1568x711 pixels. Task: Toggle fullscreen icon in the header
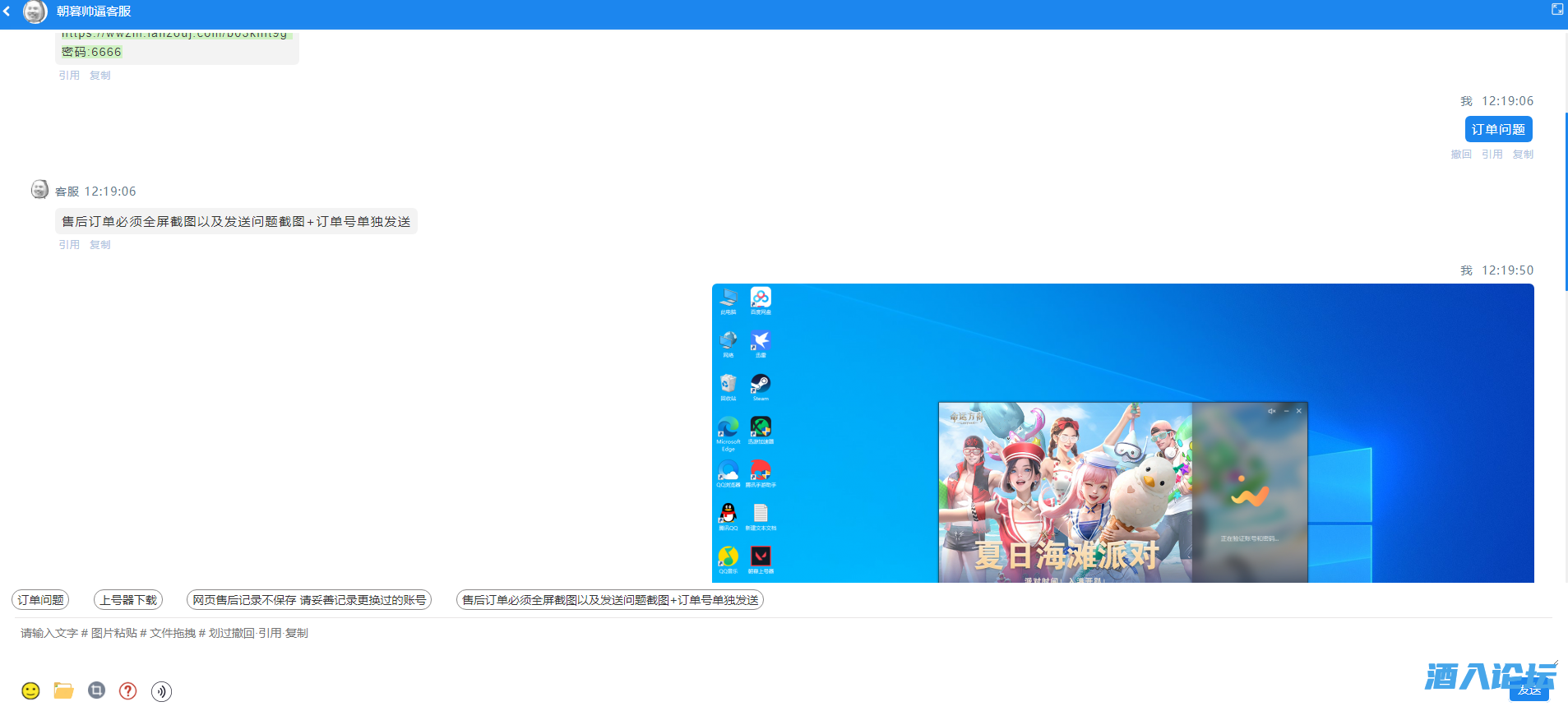coord(1556,9)
